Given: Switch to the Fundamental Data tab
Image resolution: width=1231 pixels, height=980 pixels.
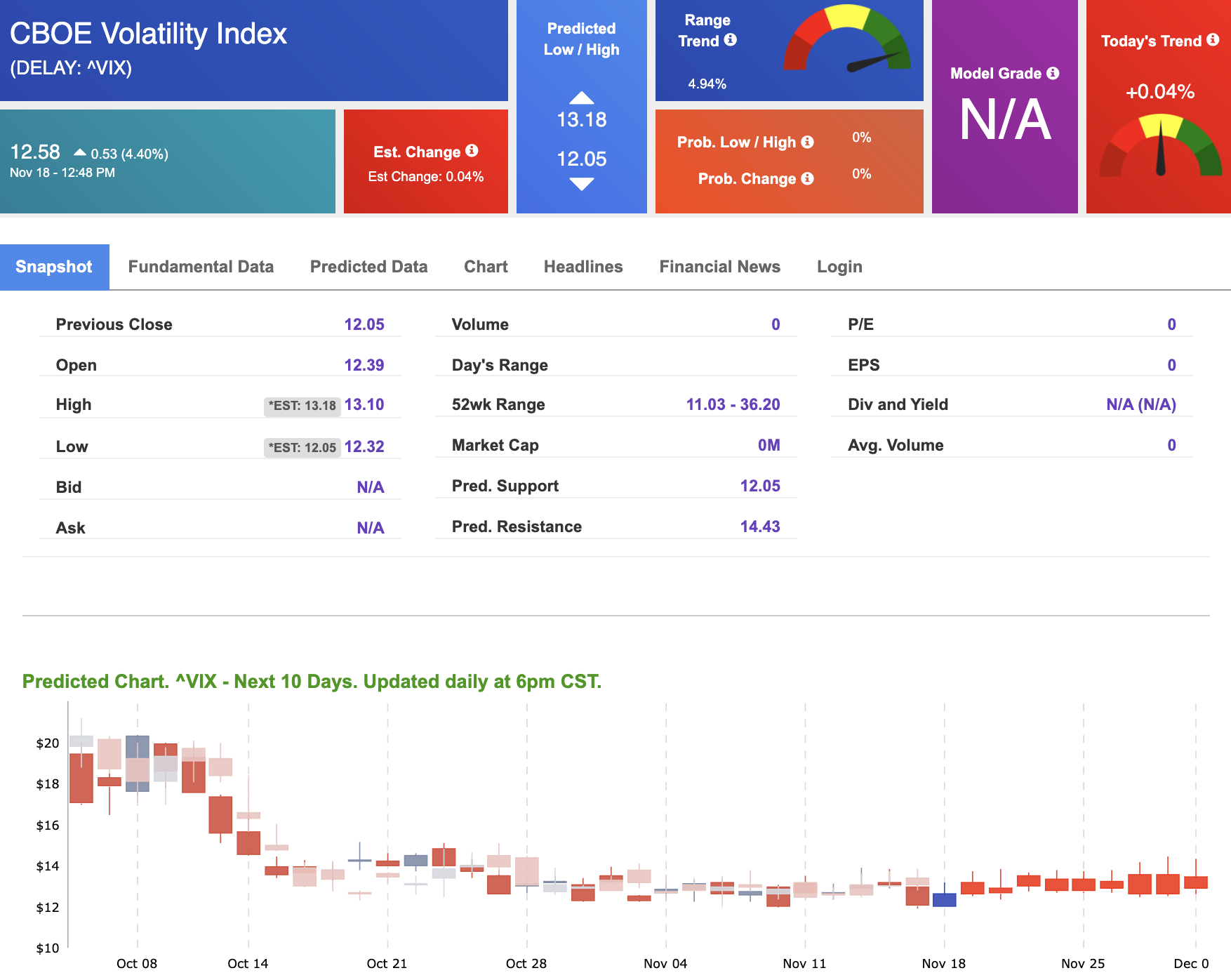Looking at the screenshot, I should point(201,267).
